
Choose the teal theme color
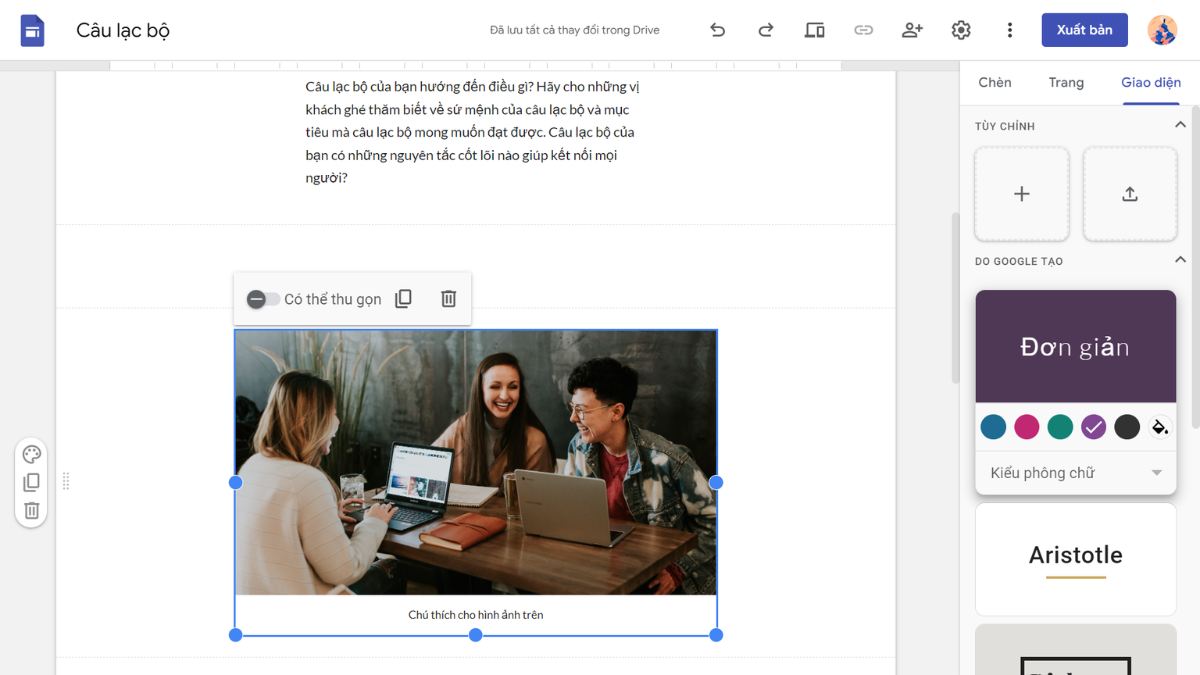1060,427
